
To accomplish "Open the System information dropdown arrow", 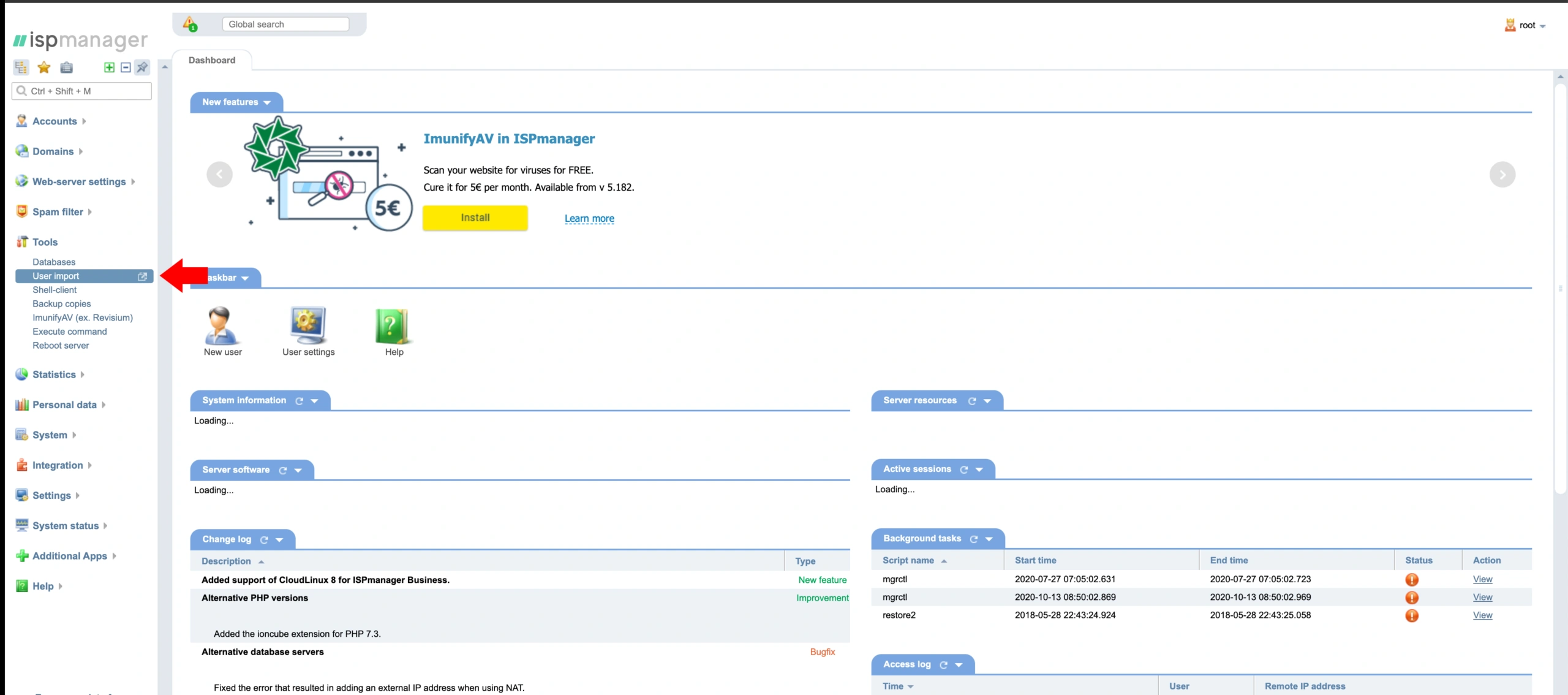I will [x=315, y=401].
